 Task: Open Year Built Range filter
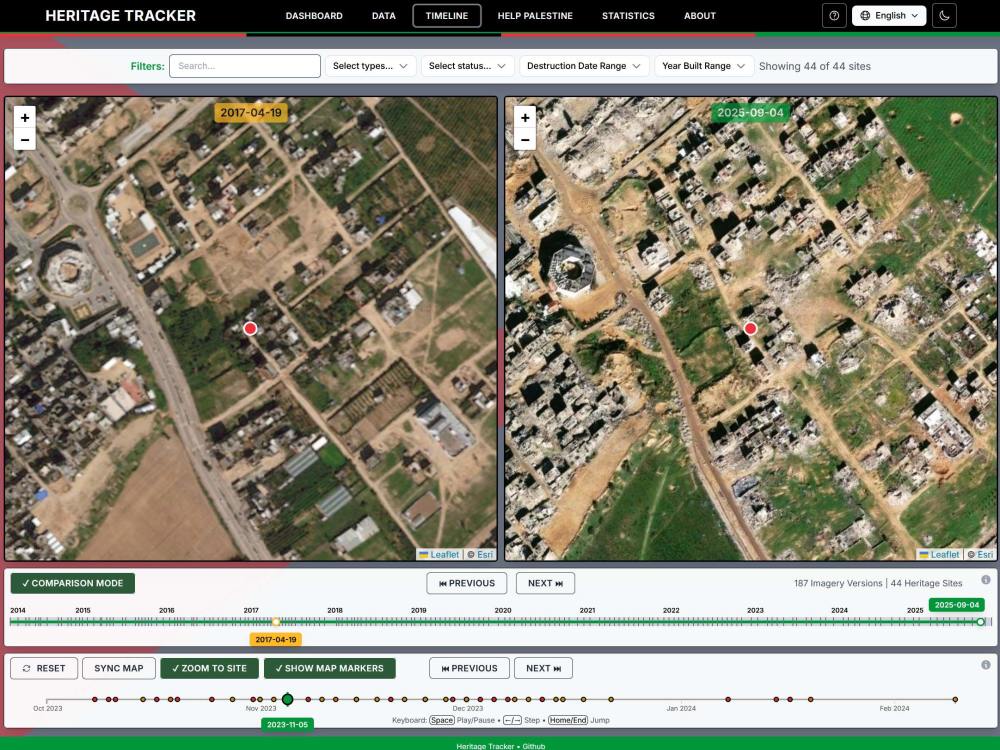704,66
